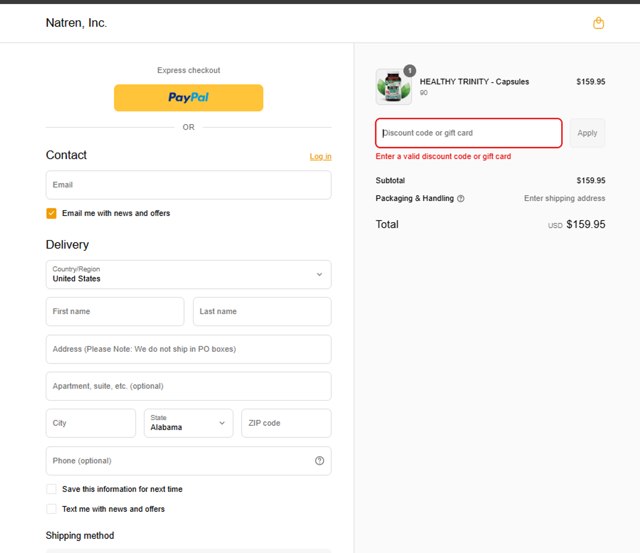This screenshot has width=640, height=553.
Task: Click the Healthy Trinity product thumbnail
Action: pos(393,87)
